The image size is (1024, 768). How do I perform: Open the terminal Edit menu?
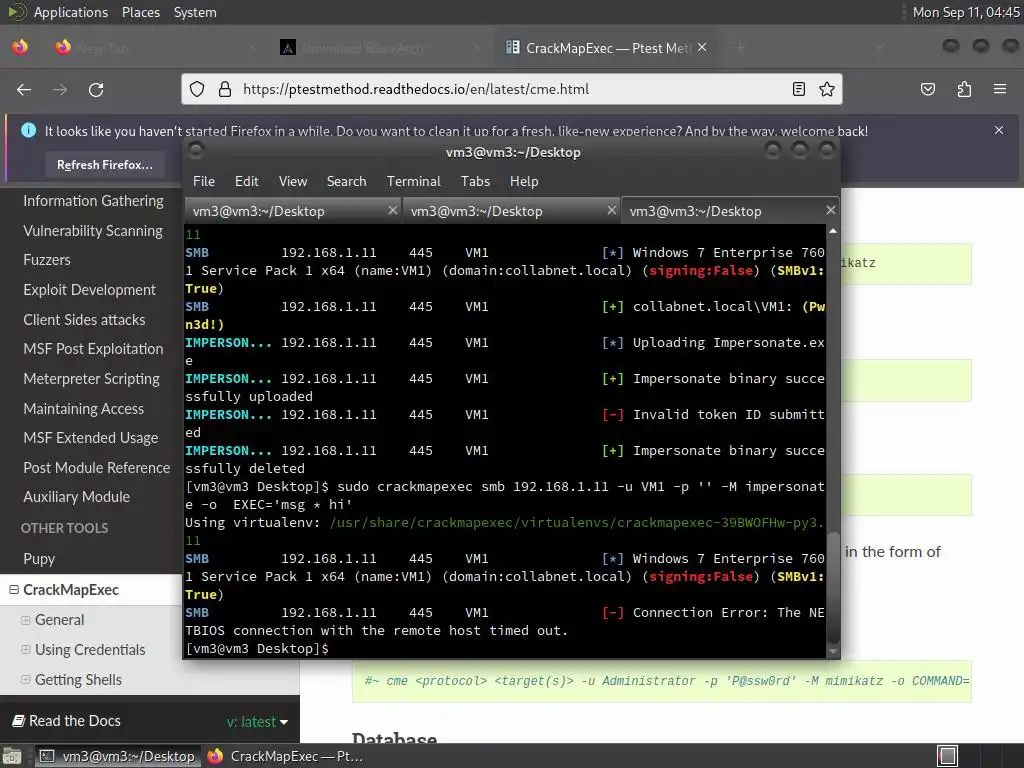pyautogui.click(x=247, y=181)
